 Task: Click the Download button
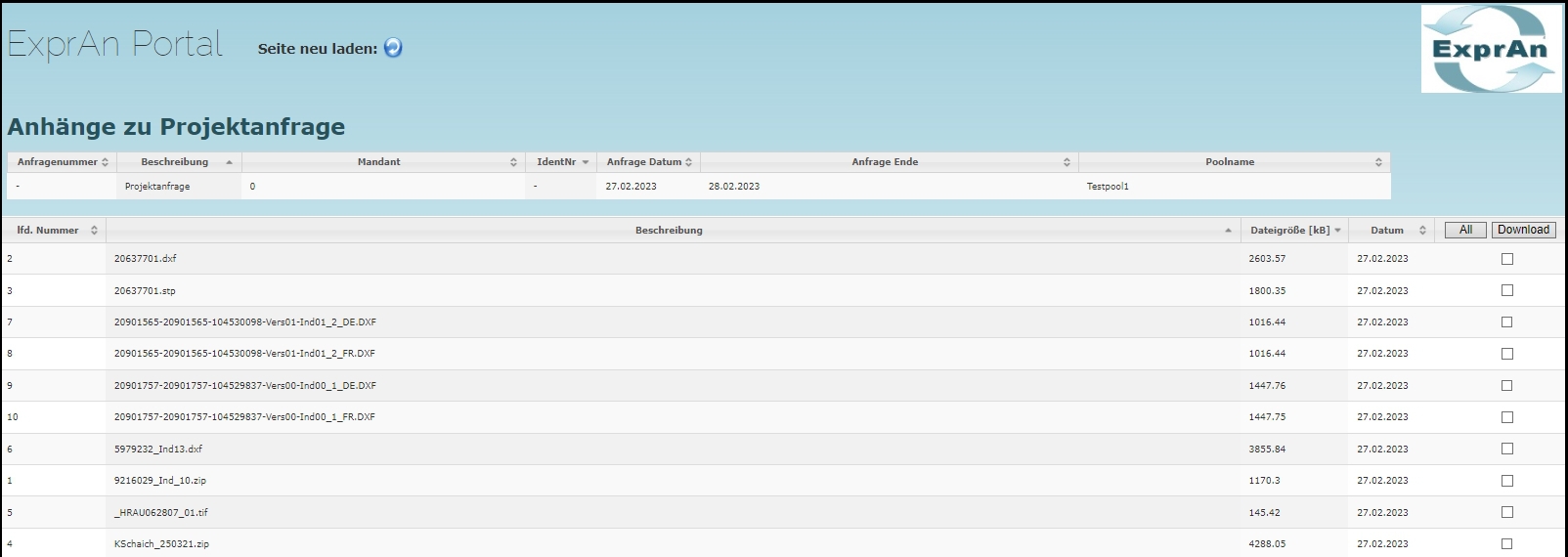click(x=1523, y=230)
